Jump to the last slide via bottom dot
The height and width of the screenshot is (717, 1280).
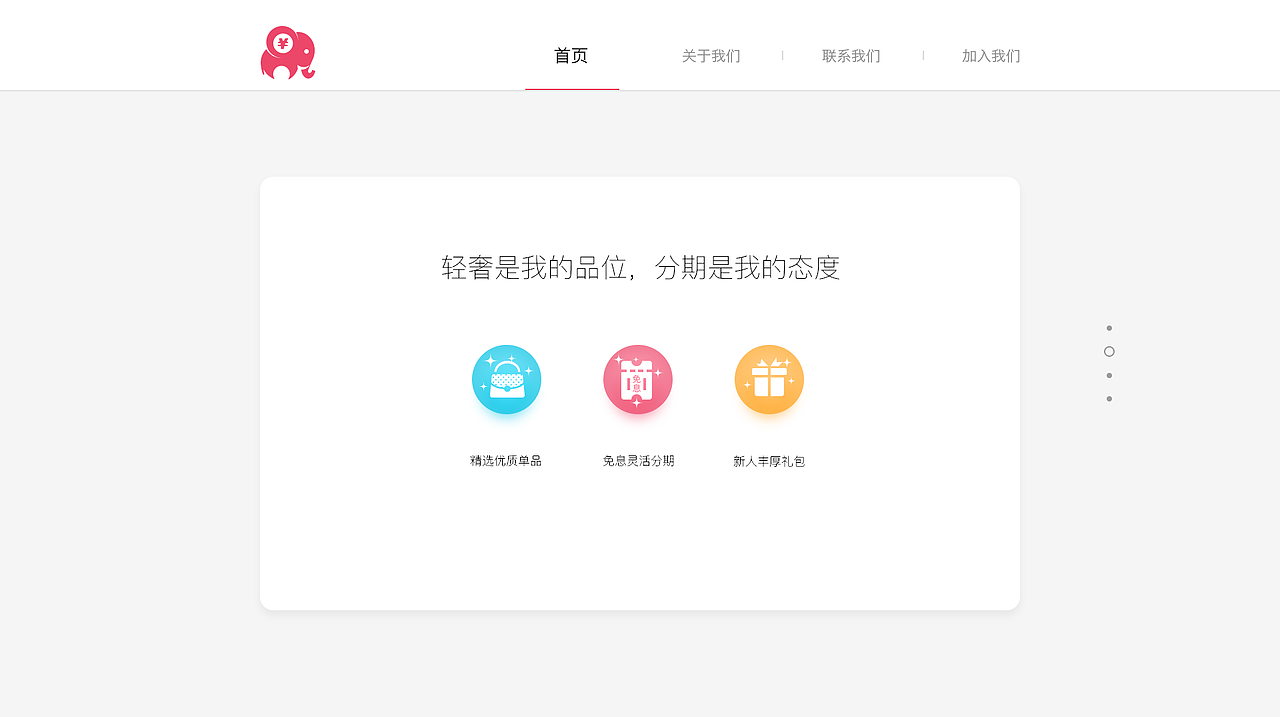pos(1109,398)
